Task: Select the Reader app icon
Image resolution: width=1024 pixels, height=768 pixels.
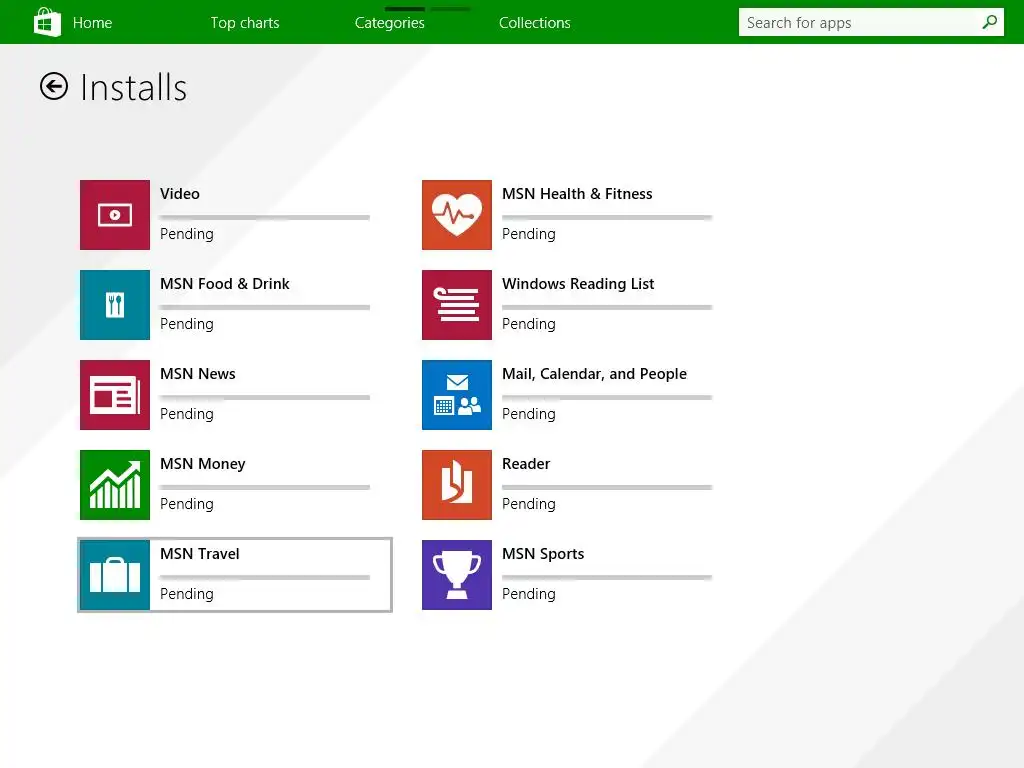Action: coord(456,485)
